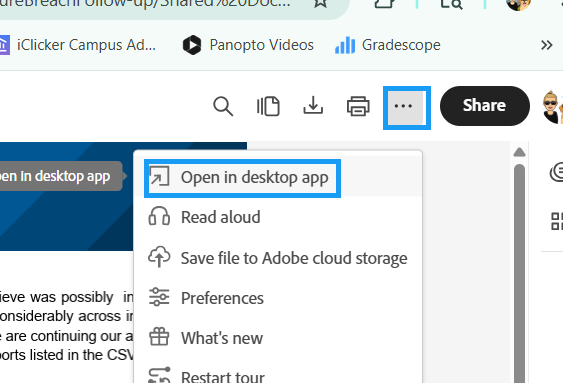
Task: Open Gradescope bookmark
Action: point(388,45)
